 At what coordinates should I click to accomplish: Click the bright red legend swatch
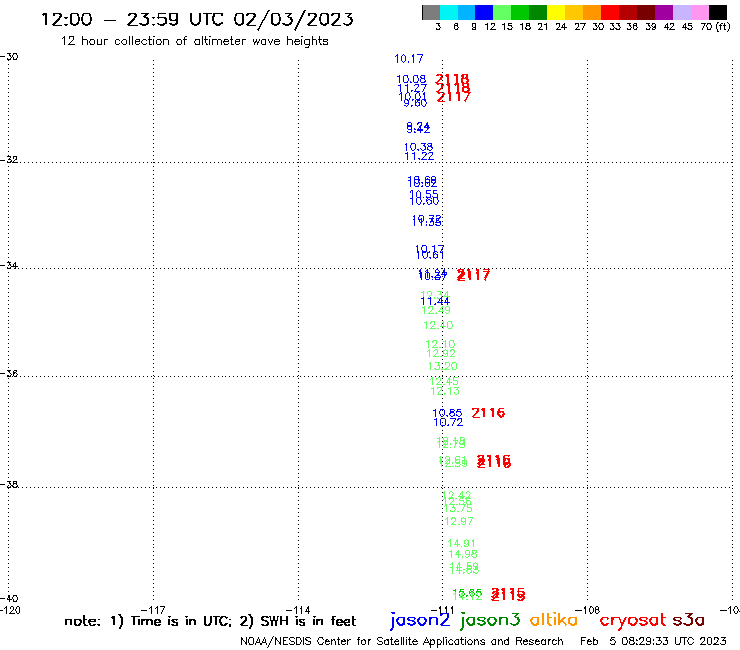tap(609, 12)
